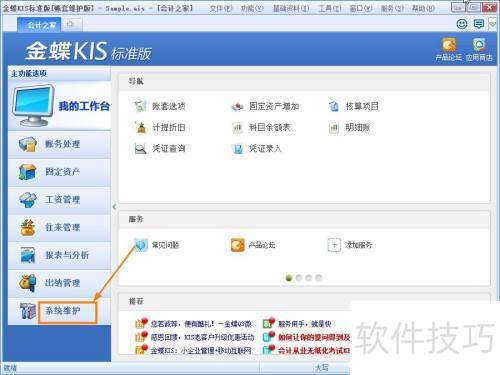Open the 固定资产 module in the sidebar
The image size is (500, 375).
point(60,172)
